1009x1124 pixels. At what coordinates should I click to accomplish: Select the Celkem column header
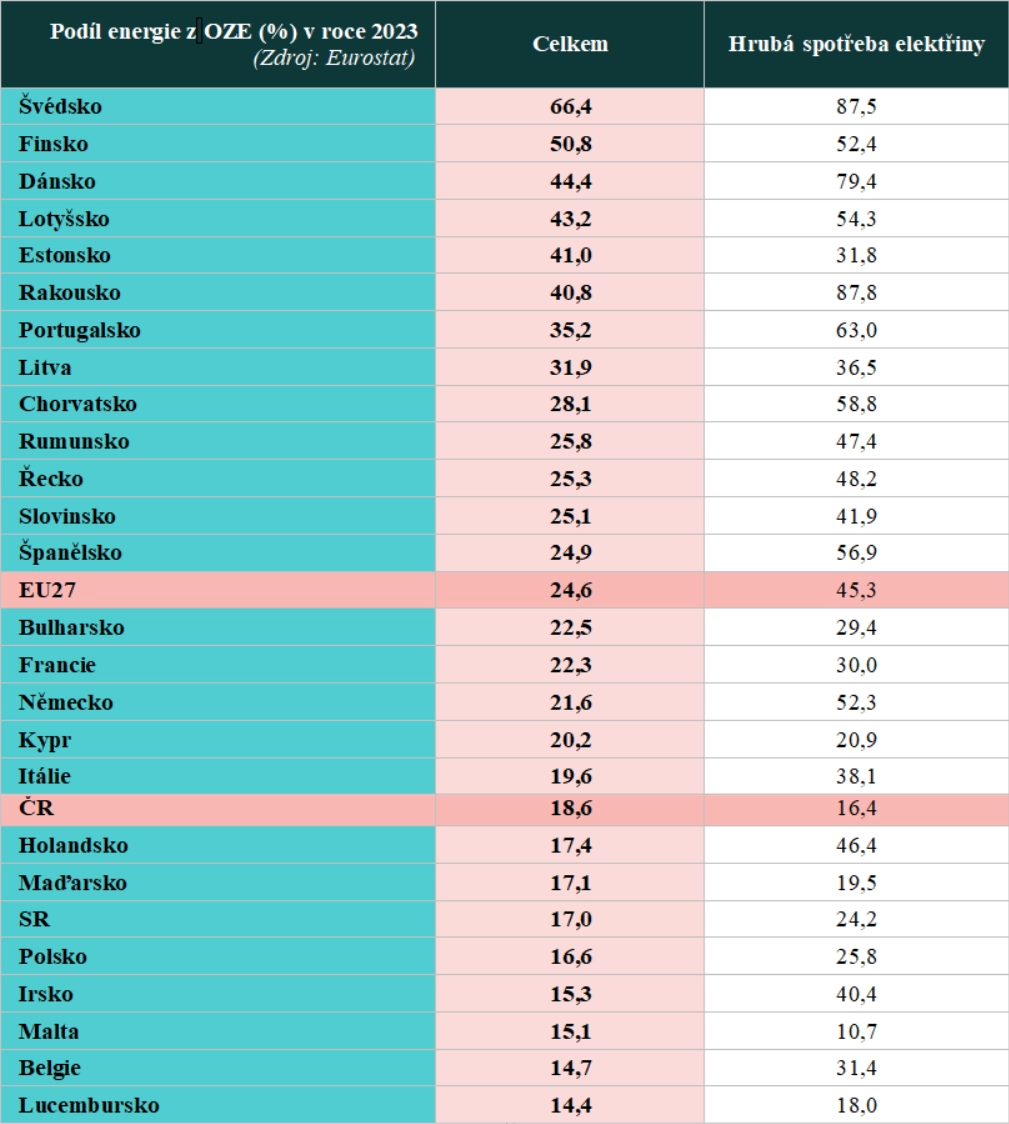pos(570,44)
